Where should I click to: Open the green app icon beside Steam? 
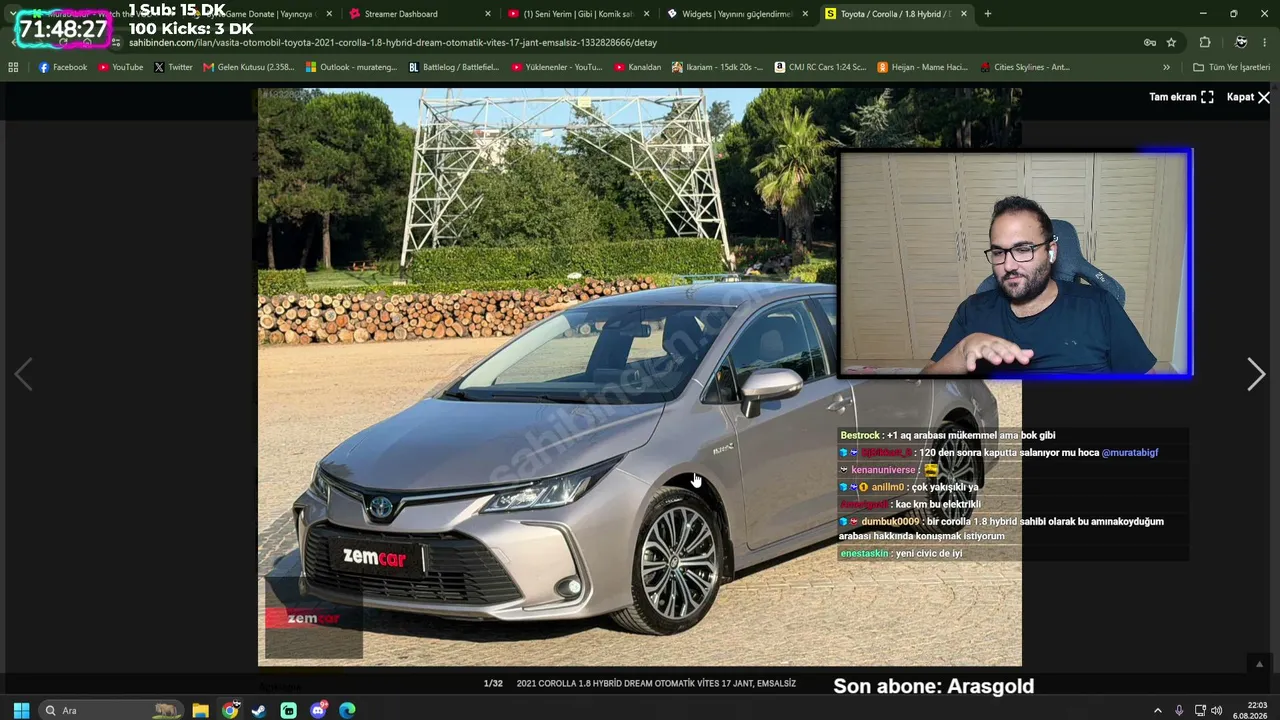pos(289,710)
